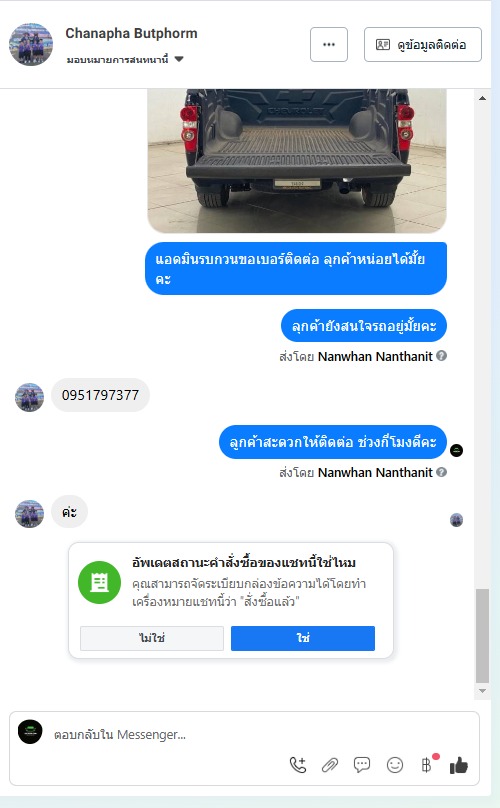500x808 pixels.
Task: Open the emoji smiley picker
Action: [x=395, y=765]
